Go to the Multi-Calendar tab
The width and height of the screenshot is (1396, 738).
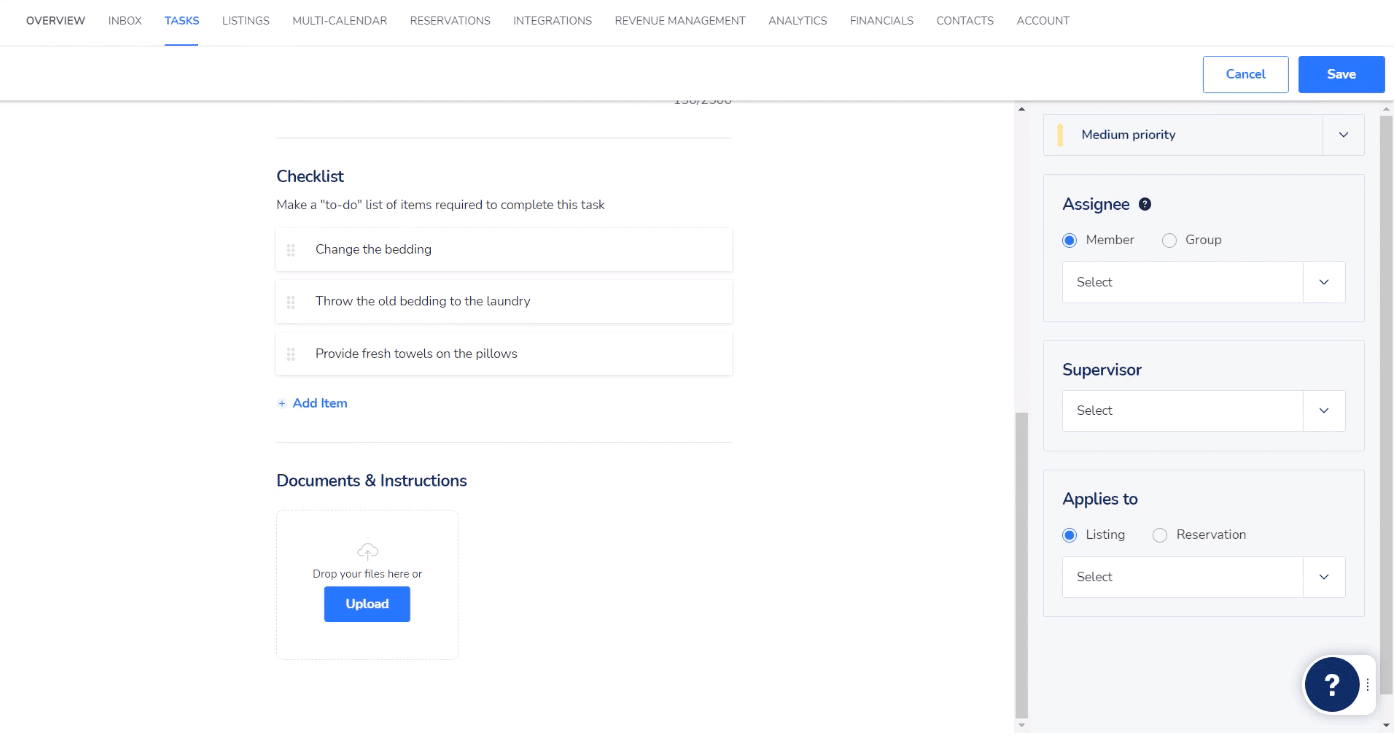coord(339,21)
